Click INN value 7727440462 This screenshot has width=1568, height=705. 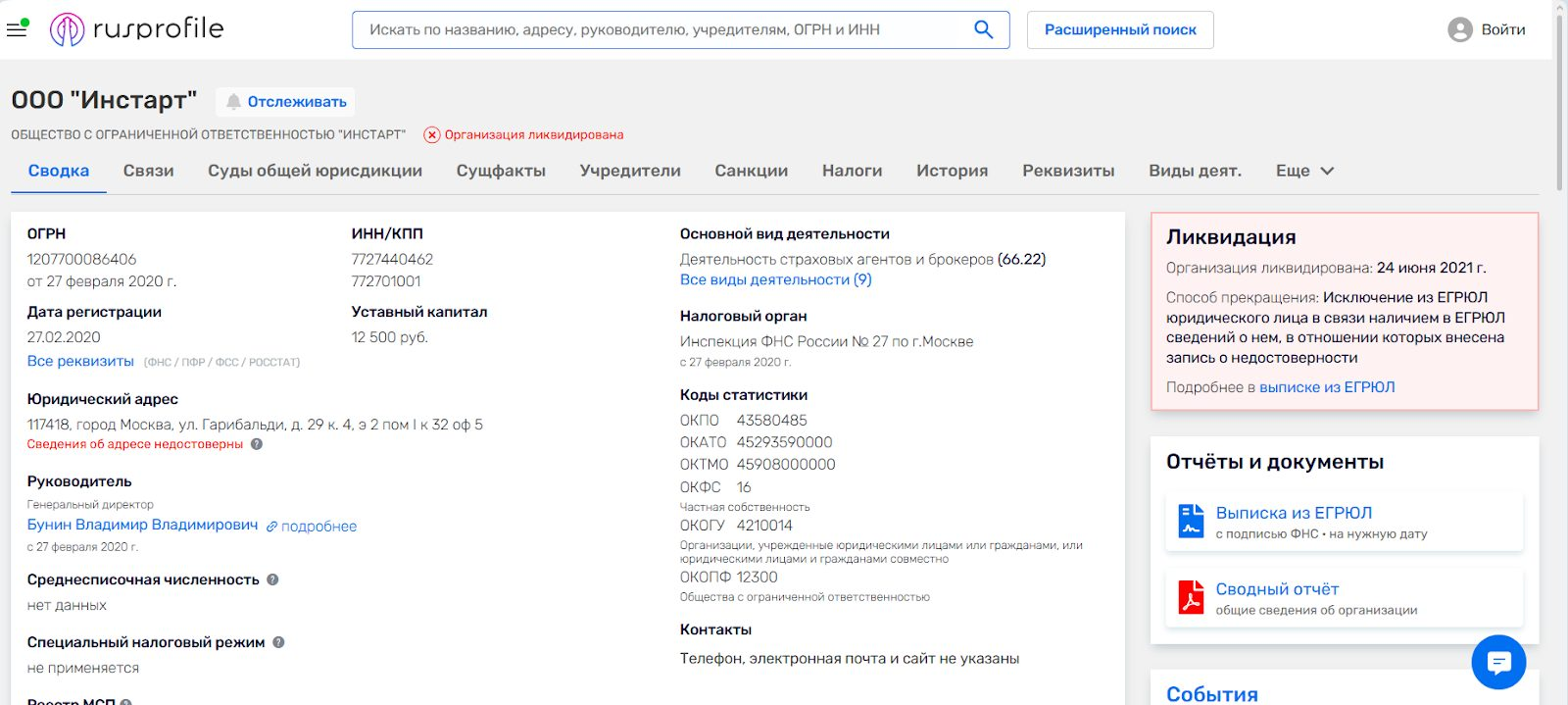point(392,259)
